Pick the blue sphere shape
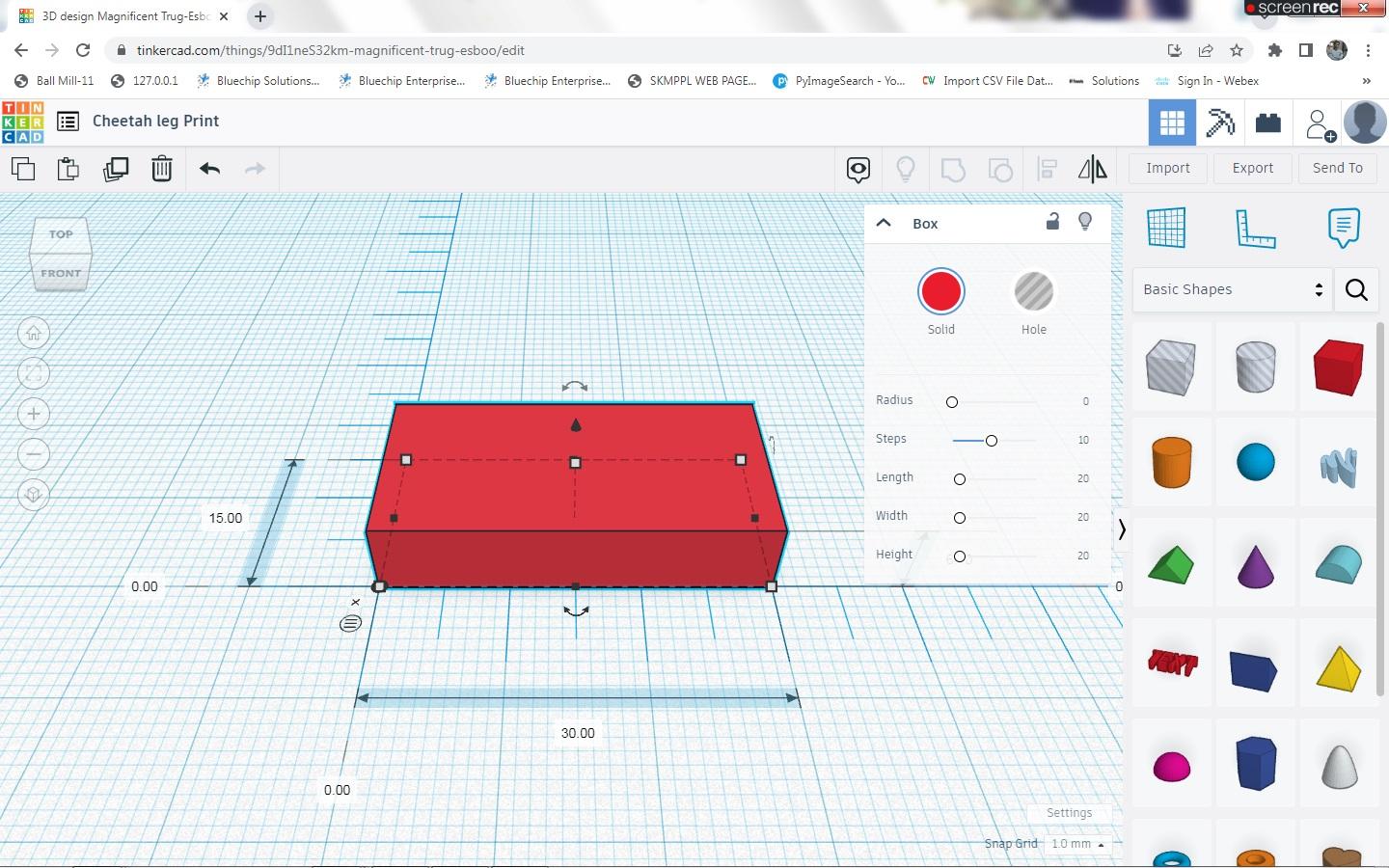Viewport: 1389px width, 868px height. point(1256,462)
